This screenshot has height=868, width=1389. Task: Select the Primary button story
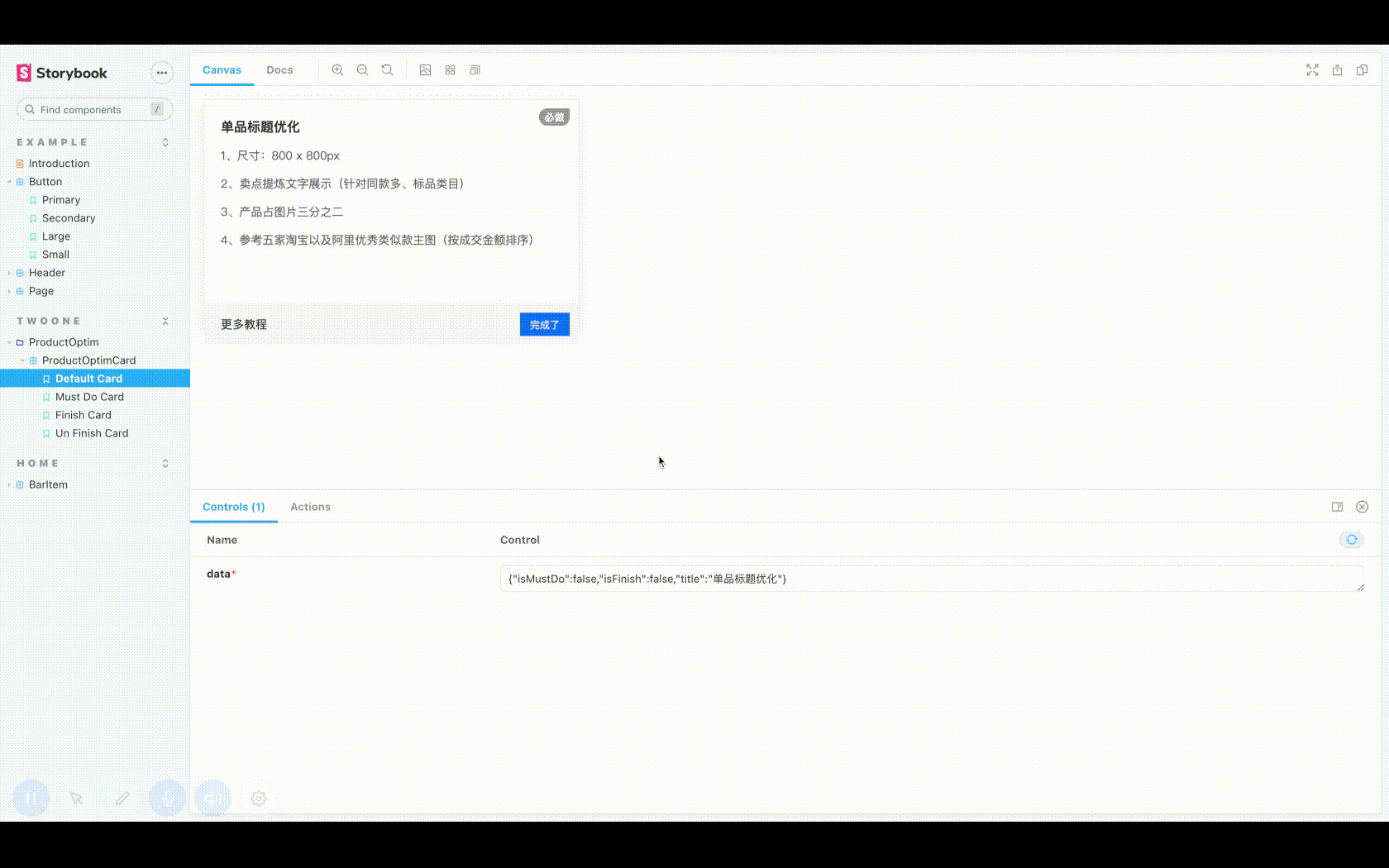pyautogui.click(x=61, y=200)
